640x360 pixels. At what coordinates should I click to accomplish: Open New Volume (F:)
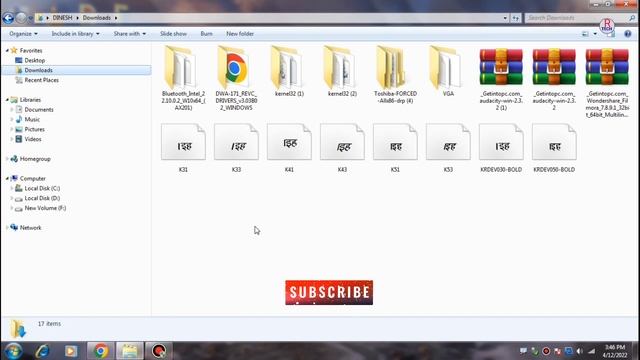pos(45,208)
